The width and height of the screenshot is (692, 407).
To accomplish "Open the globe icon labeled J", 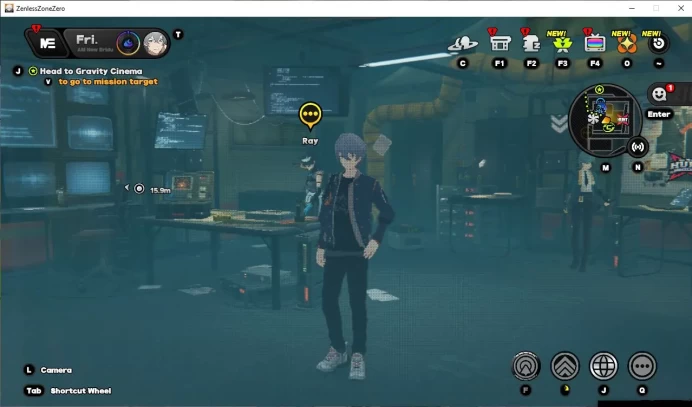I will pos(603,366).
